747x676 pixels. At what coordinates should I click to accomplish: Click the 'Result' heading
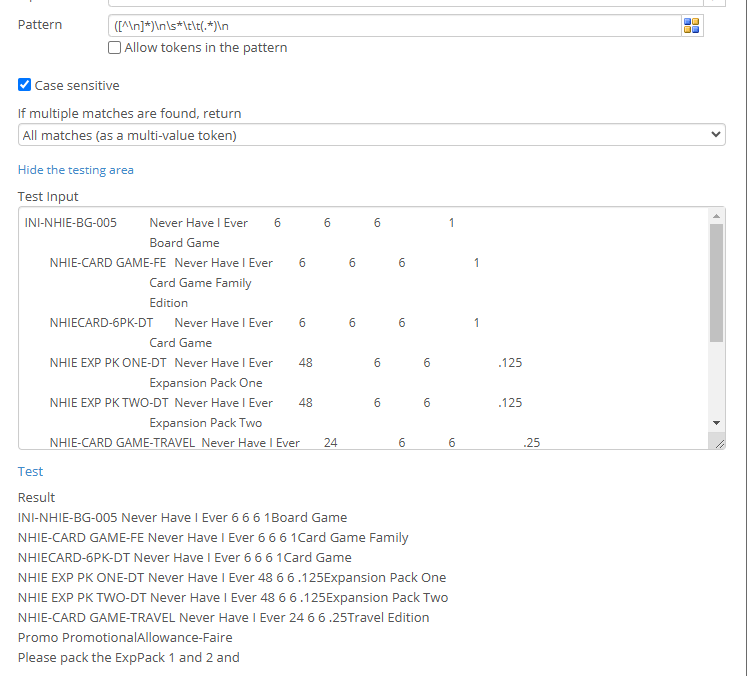[37, 497]
